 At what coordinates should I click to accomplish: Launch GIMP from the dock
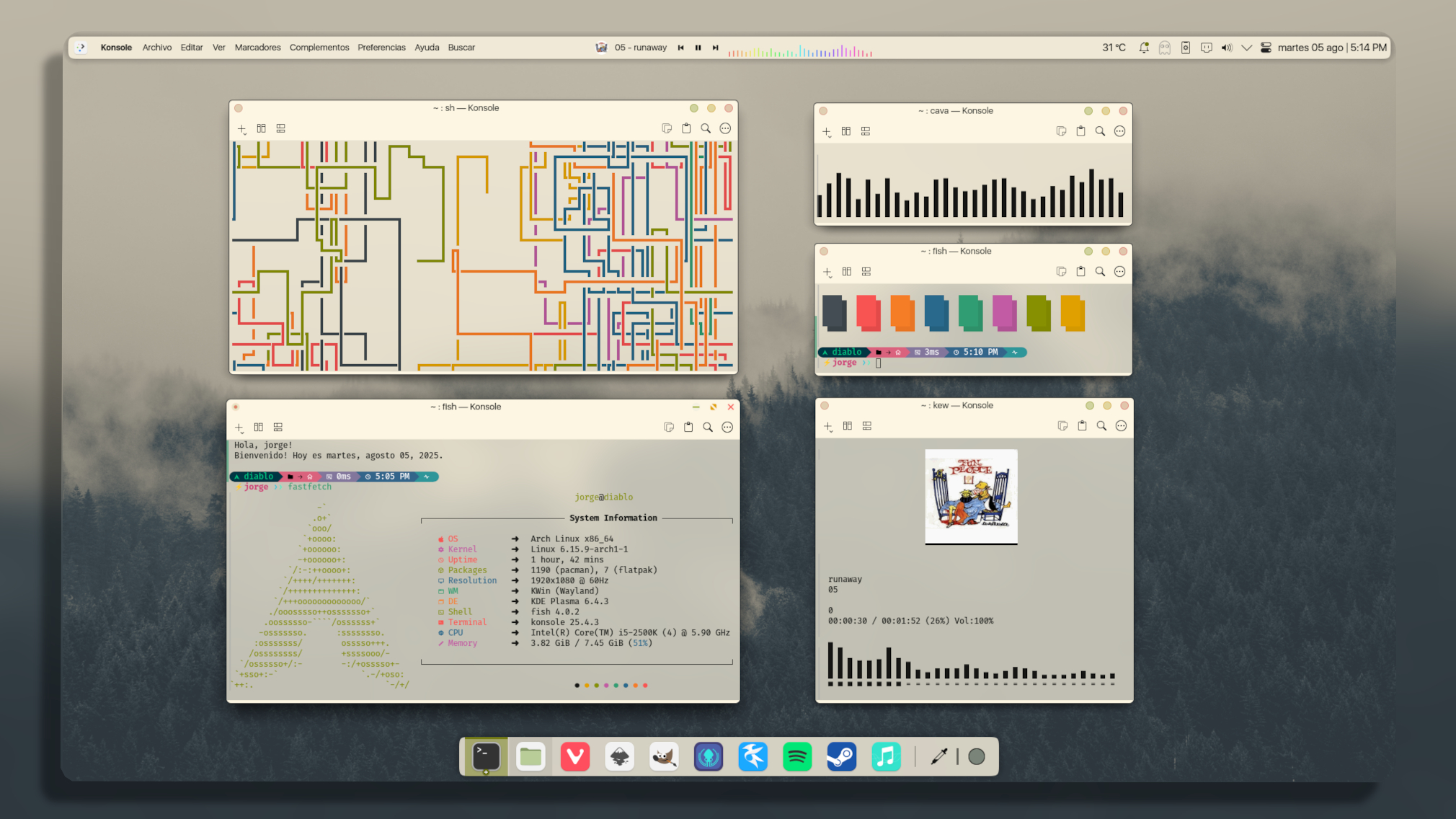point(664,756)
